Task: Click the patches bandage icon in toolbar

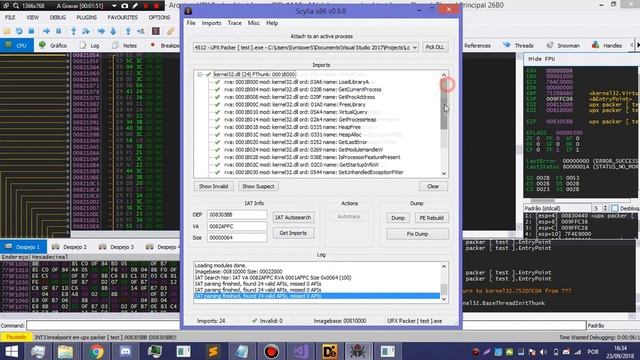Action: point(170,31)
